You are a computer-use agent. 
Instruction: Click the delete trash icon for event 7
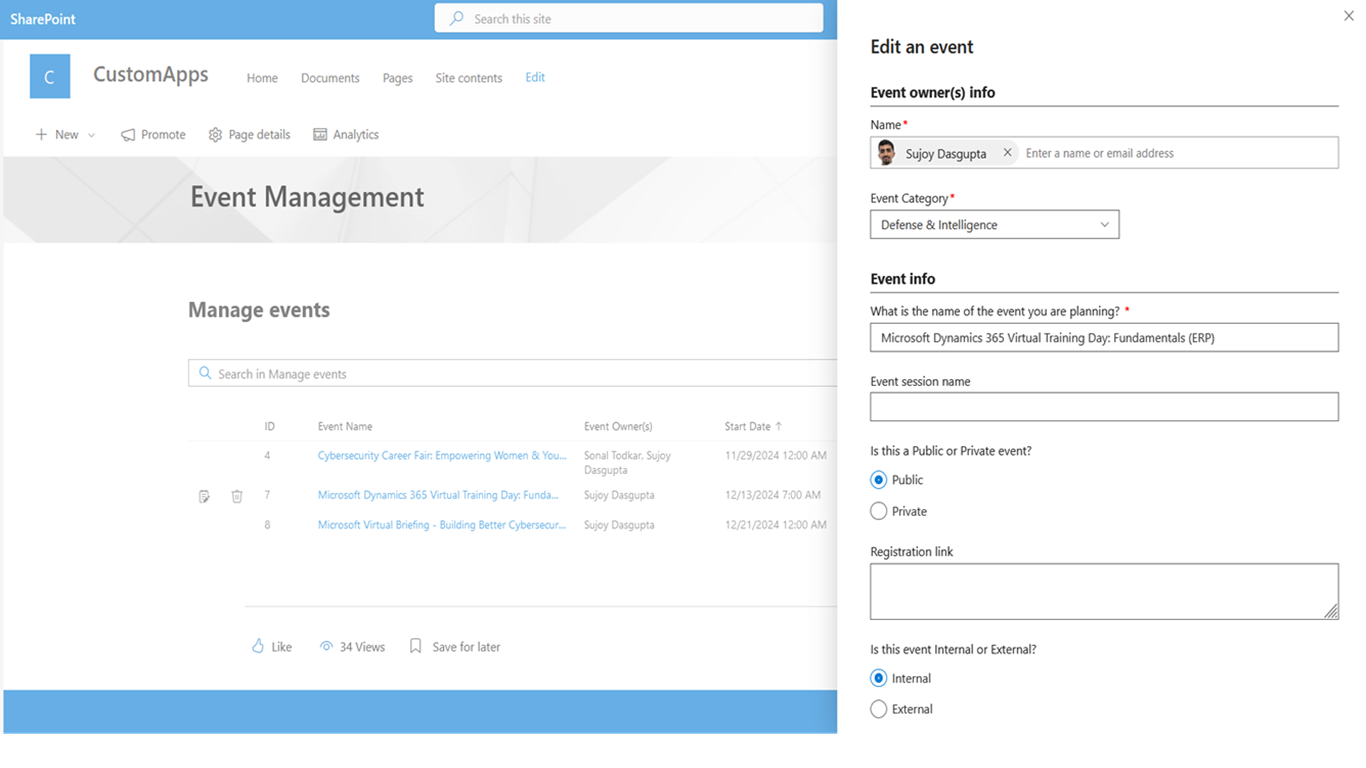point(237,496)
